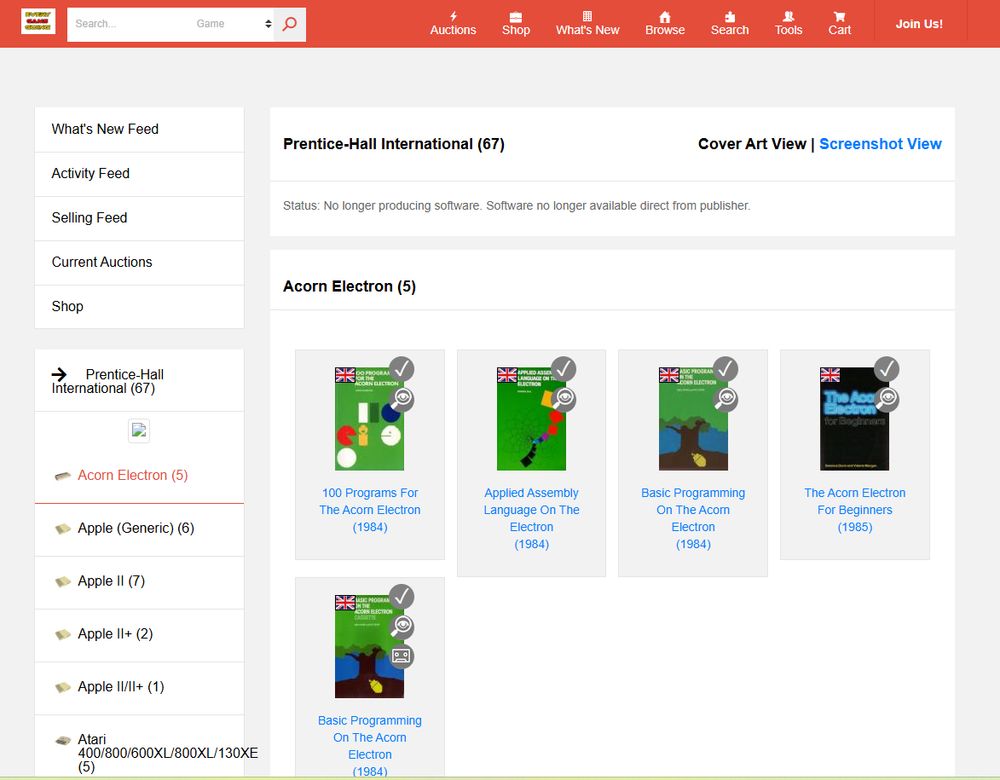Open cassette edition Basic Programming cover thumbnail
This screenshot has height=780, width=1000.
tap(369, 647)
